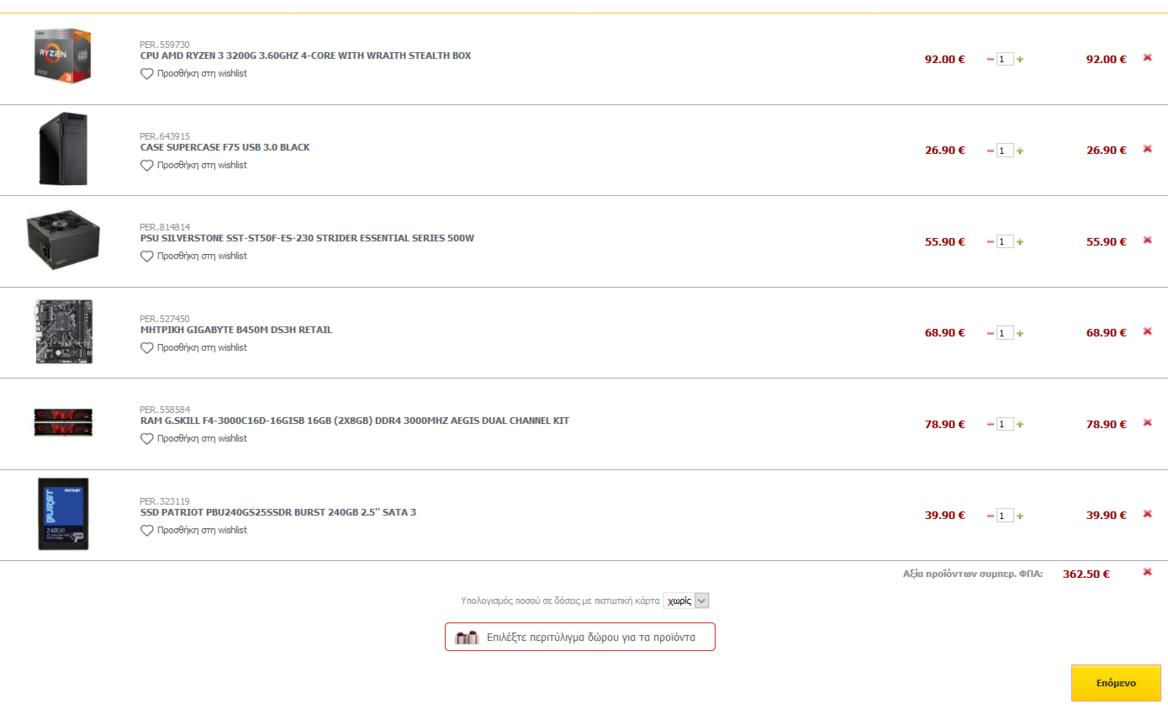This screenshot has height=720, width=1168.
Task: Increase quantity of the Patriot Burst SSD
Action: point(1020,515)
